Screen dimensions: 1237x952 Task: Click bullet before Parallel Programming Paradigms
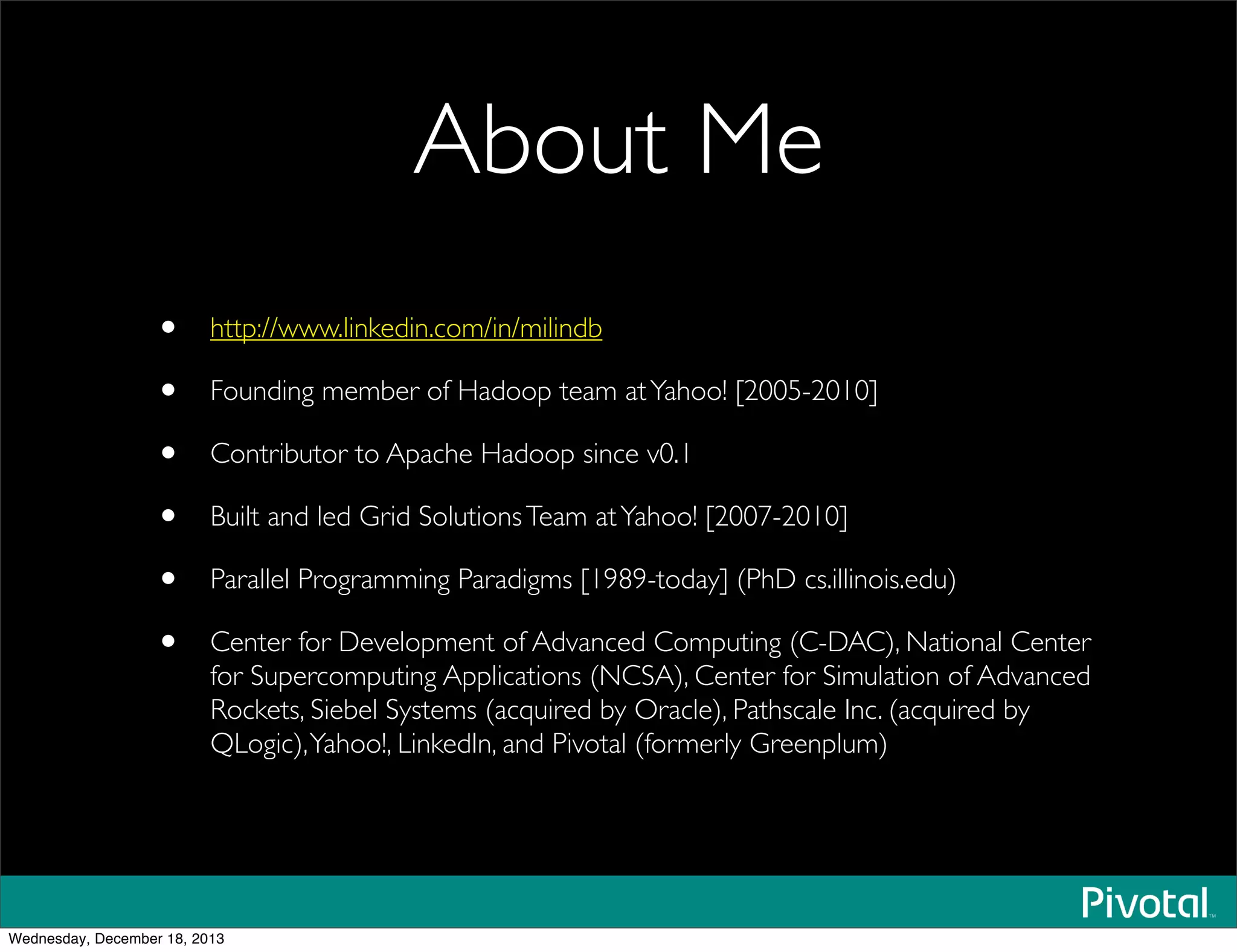[x=169, y=579]
